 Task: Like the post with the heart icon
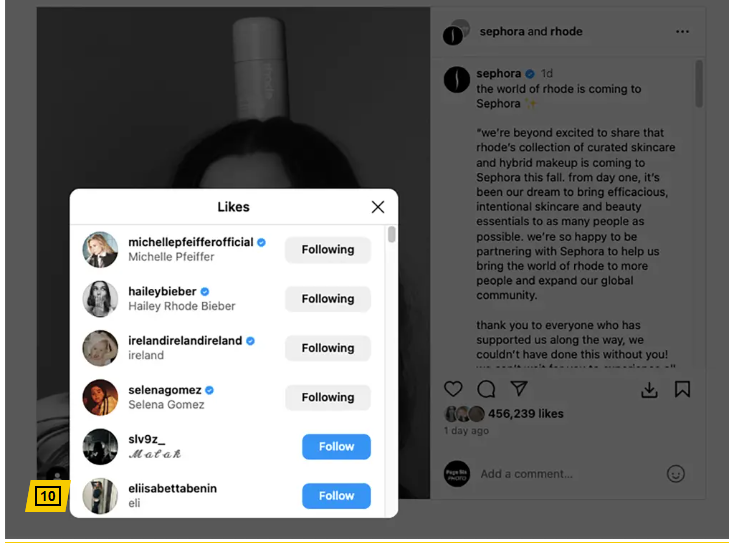coord(453,389)
